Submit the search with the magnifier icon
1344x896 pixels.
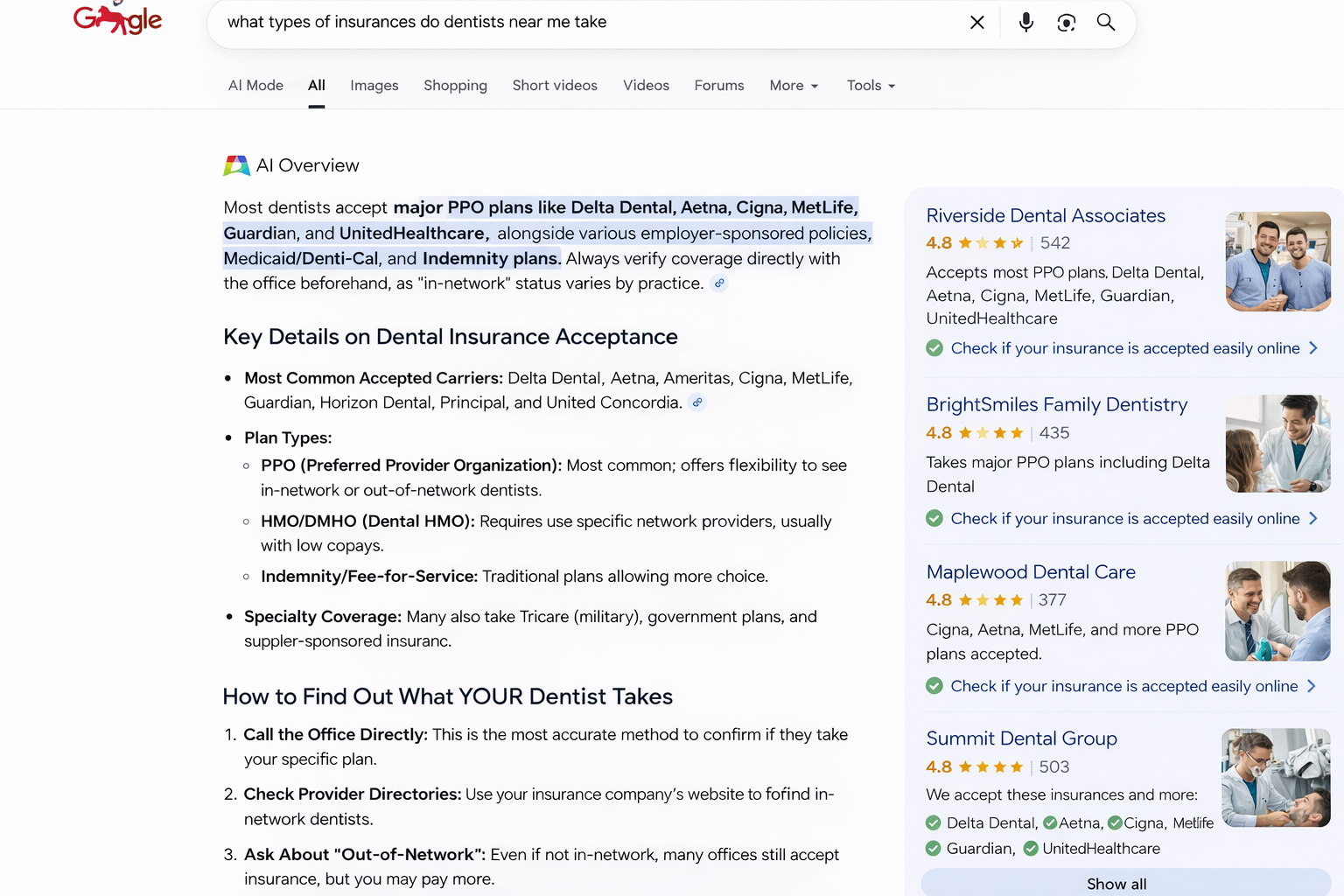pos(1106,23)
